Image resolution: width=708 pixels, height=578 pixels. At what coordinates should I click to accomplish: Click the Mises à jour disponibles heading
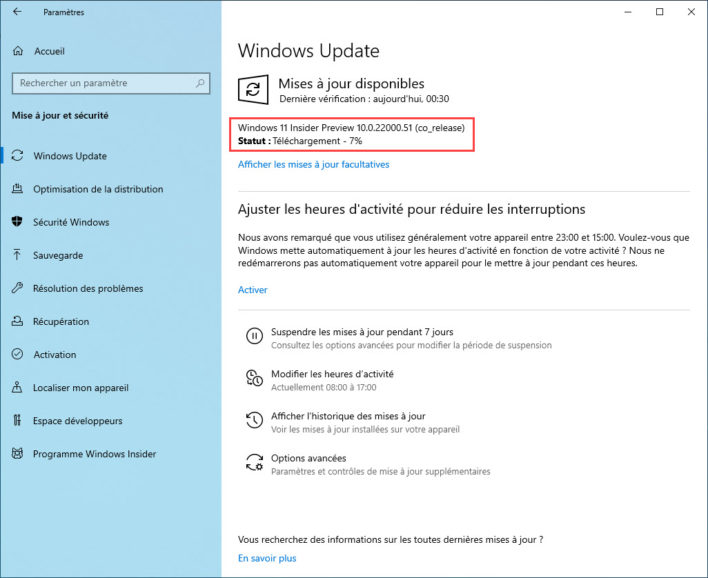(351, 84)
